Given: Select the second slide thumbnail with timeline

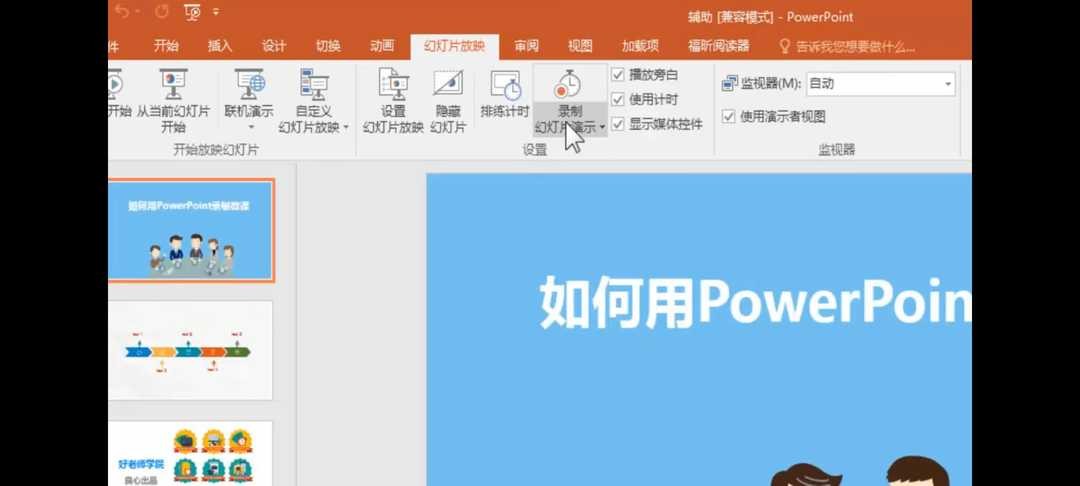Looking at the screenshot, I should pyautogui.click(x=190, y=350).
